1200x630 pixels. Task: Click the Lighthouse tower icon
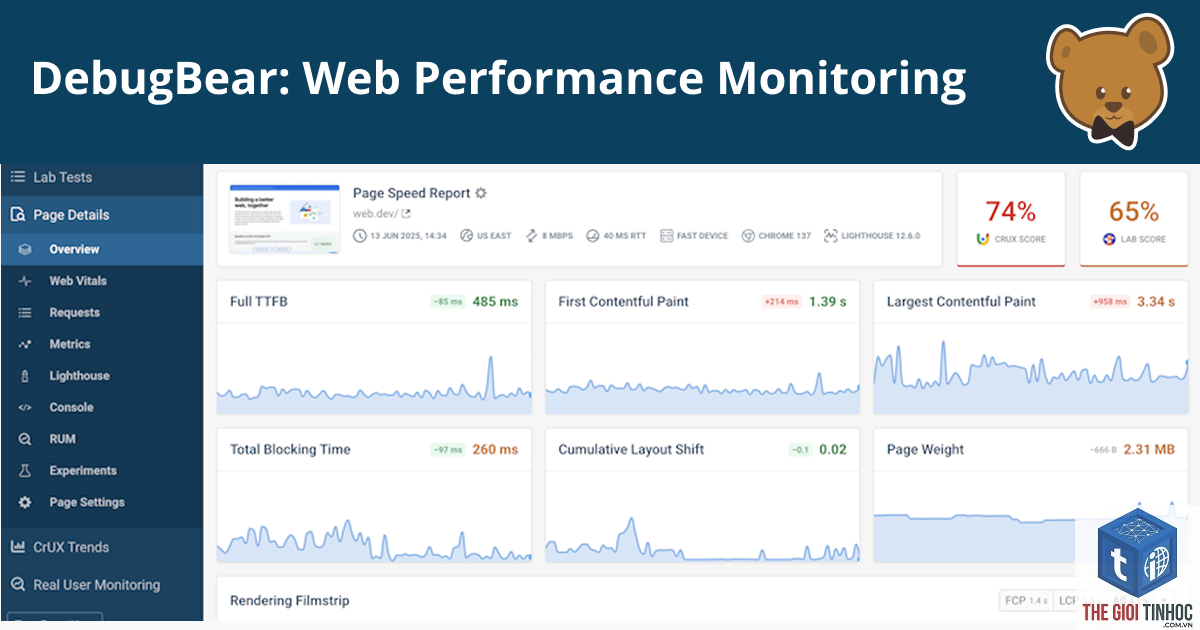25,376
